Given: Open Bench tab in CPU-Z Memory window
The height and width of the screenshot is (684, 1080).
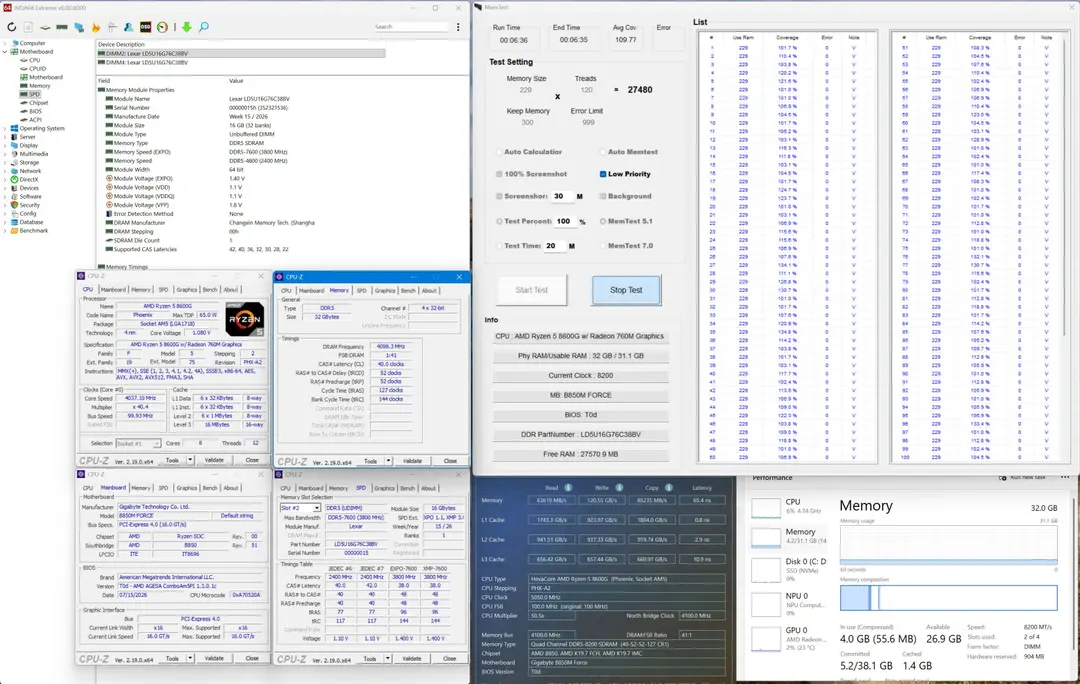Looking at the screenshot, I should point(408,291).
